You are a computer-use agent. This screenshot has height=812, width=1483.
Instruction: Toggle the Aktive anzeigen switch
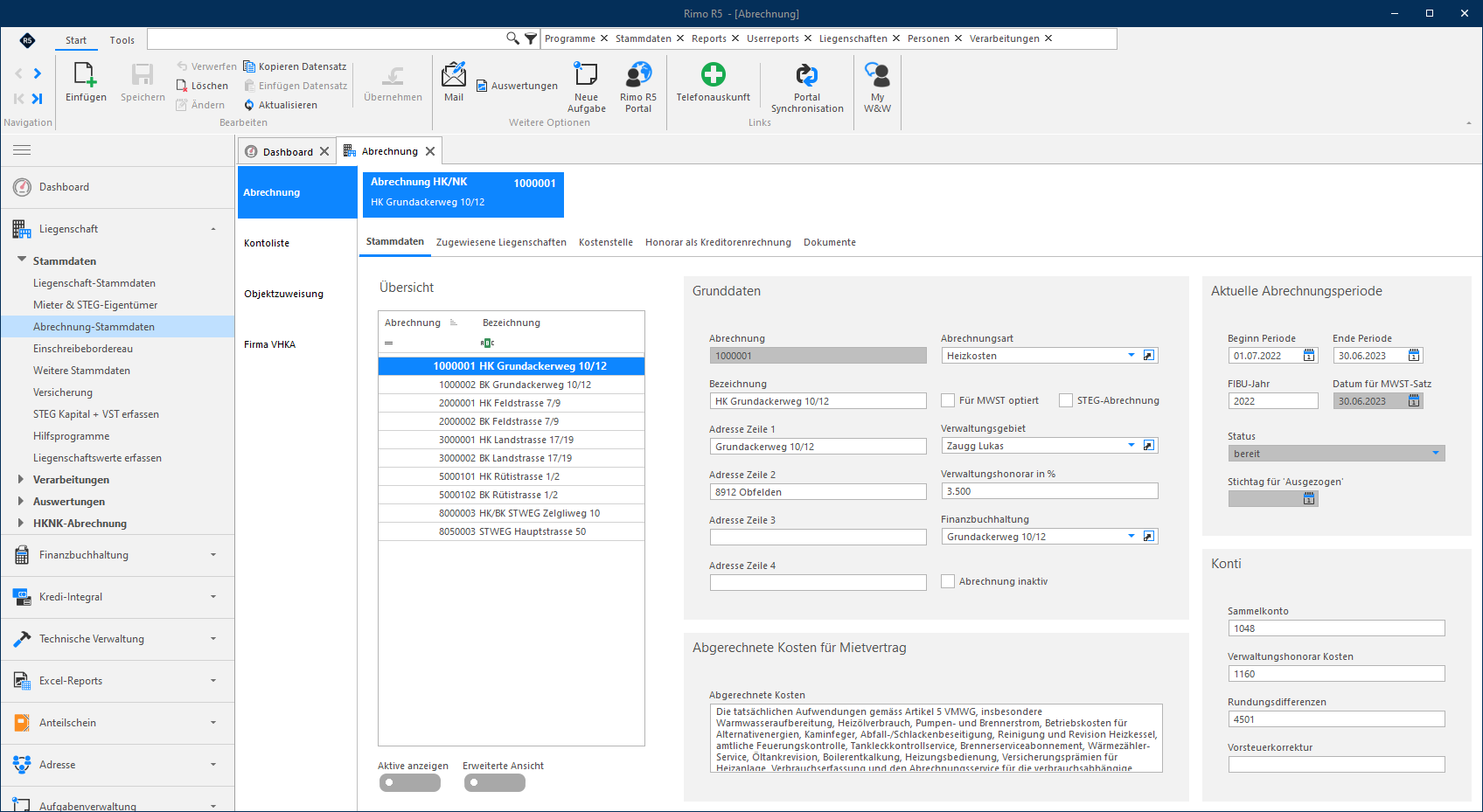coord(409,783)
